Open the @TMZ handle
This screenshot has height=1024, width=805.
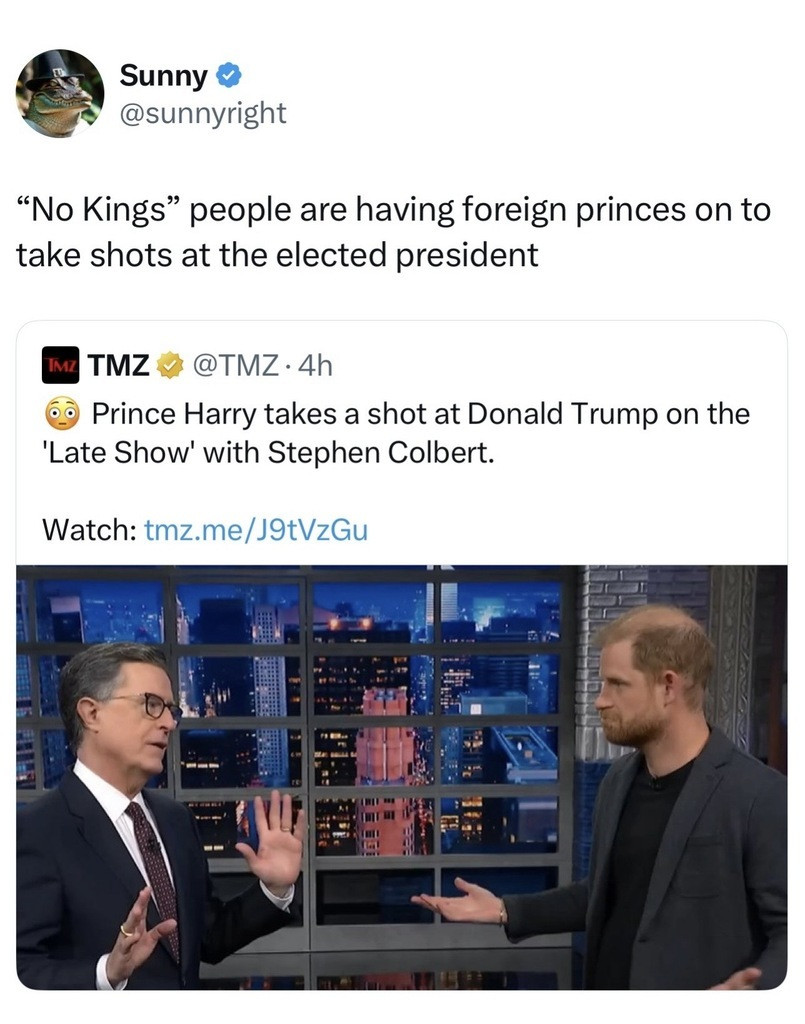pyautogui.click(x=234, y=366)
